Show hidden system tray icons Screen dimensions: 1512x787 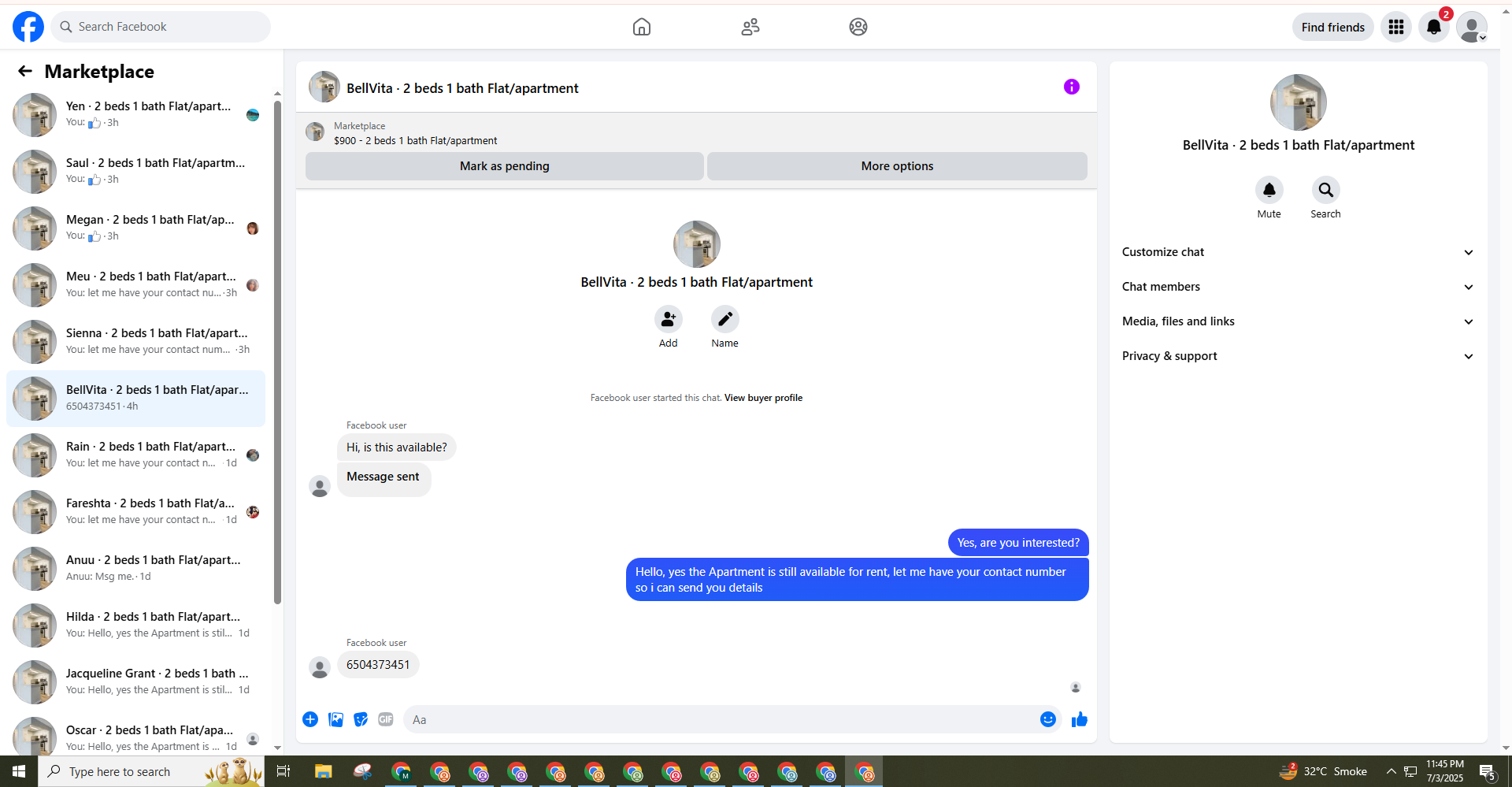coord(1391,771)
